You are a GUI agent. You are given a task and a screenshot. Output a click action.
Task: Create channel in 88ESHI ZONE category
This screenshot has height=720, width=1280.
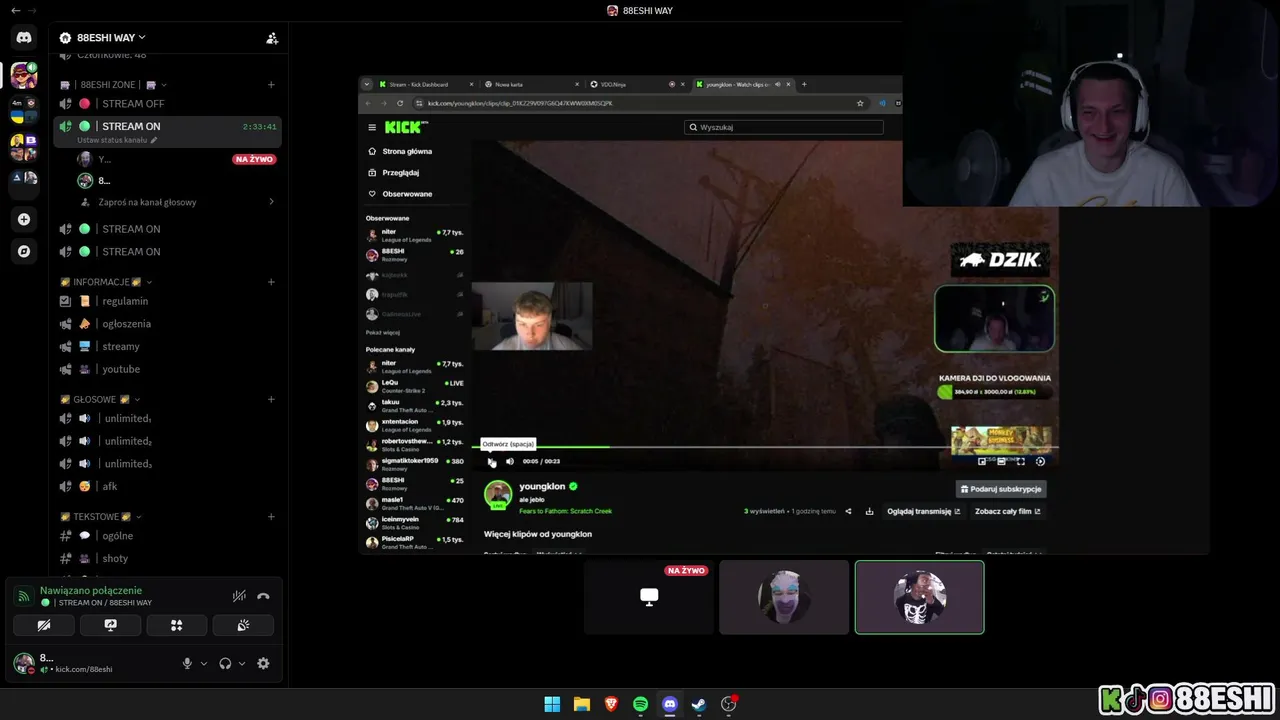[x=271, y=85]
